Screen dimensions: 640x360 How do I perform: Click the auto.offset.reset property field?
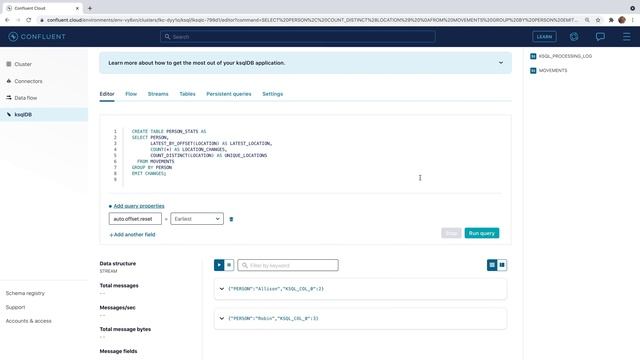point(135,219)
